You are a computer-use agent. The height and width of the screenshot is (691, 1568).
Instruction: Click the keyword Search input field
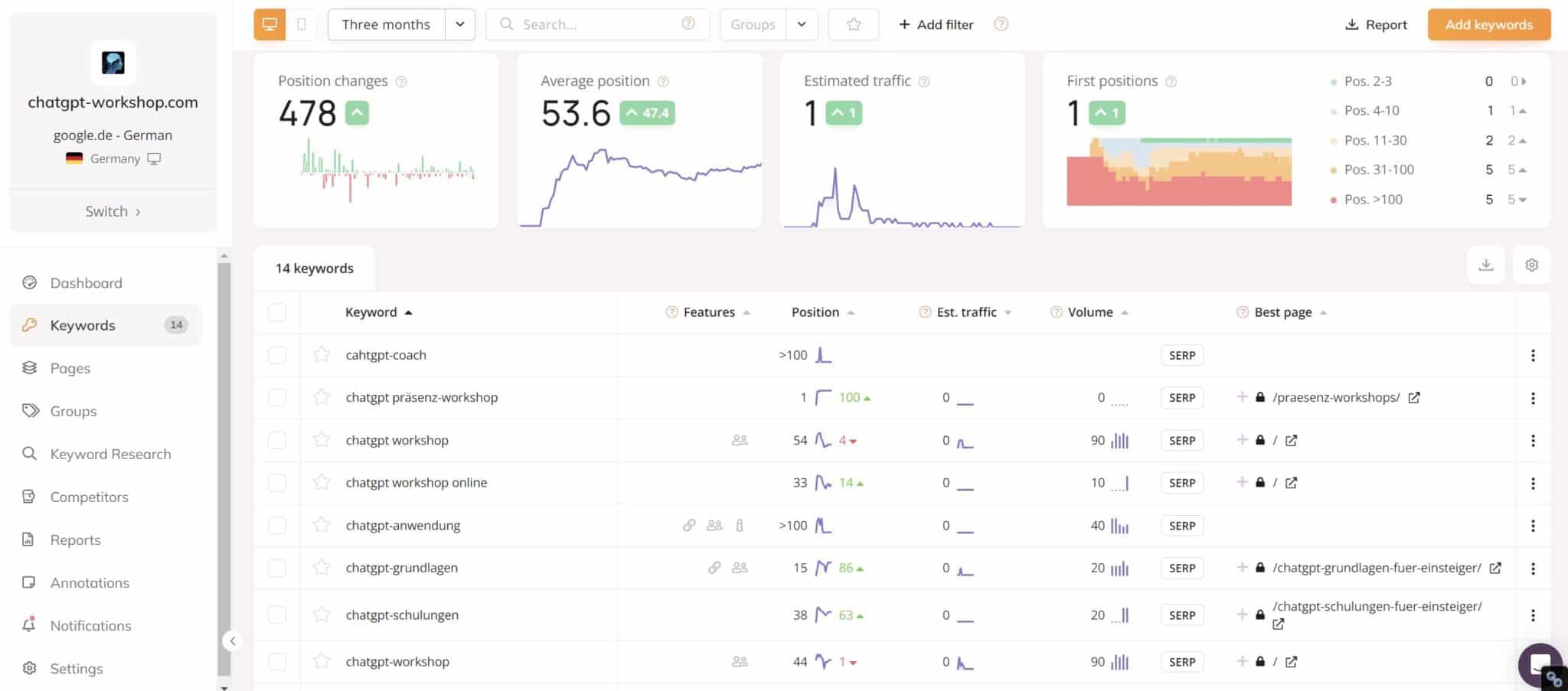[597, 24]
